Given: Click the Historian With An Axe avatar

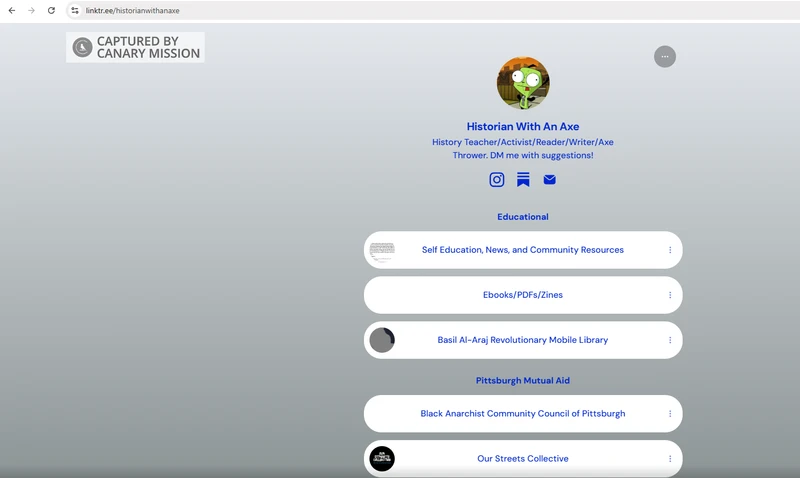Looking at the screenshot, I should click(523, 83).
